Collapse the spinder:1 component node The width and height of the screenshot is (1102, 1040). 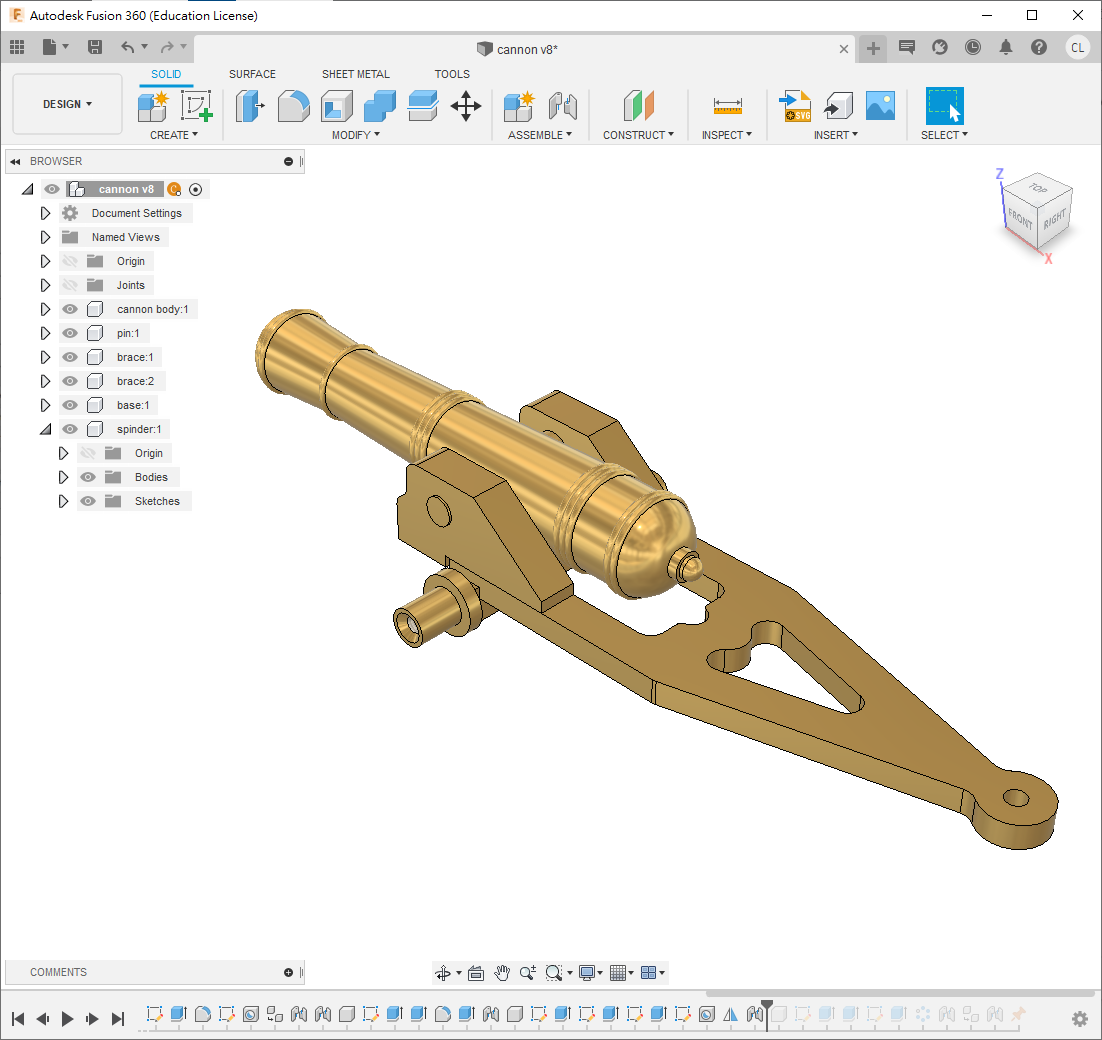coord(45,429)
